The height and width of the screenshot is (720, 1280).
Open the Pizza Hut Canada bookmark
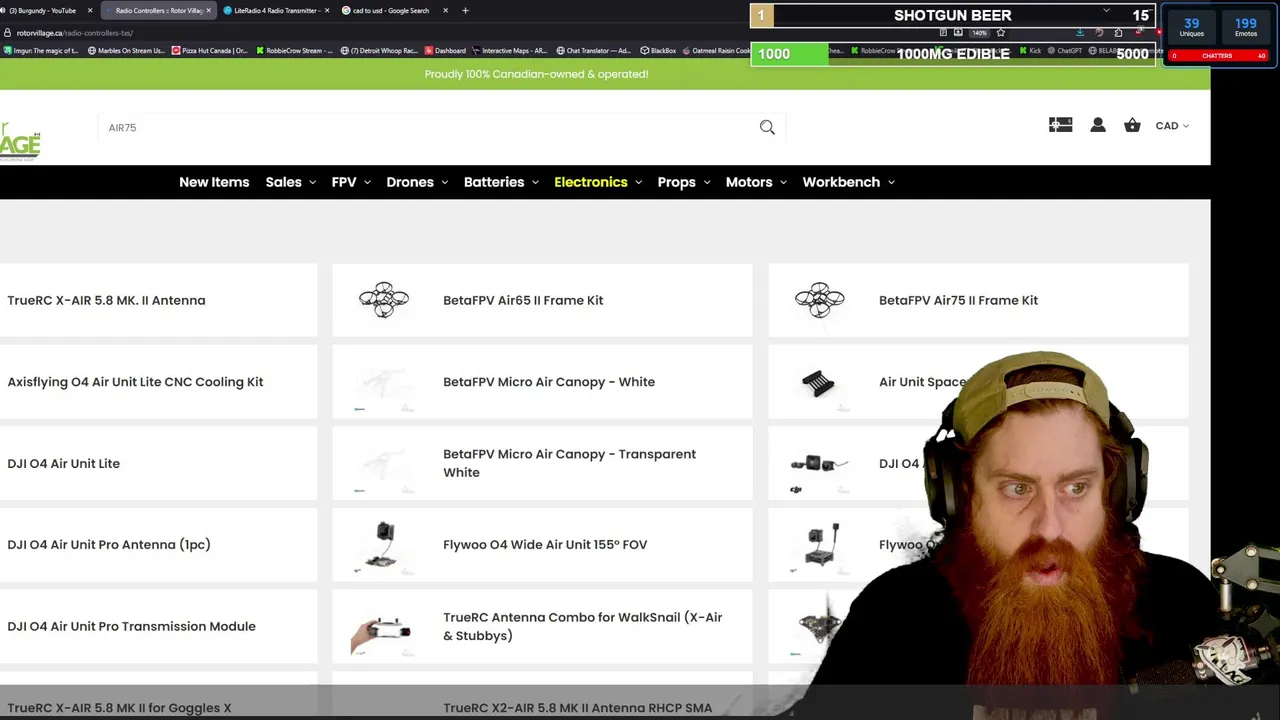(x=210, y=50)
